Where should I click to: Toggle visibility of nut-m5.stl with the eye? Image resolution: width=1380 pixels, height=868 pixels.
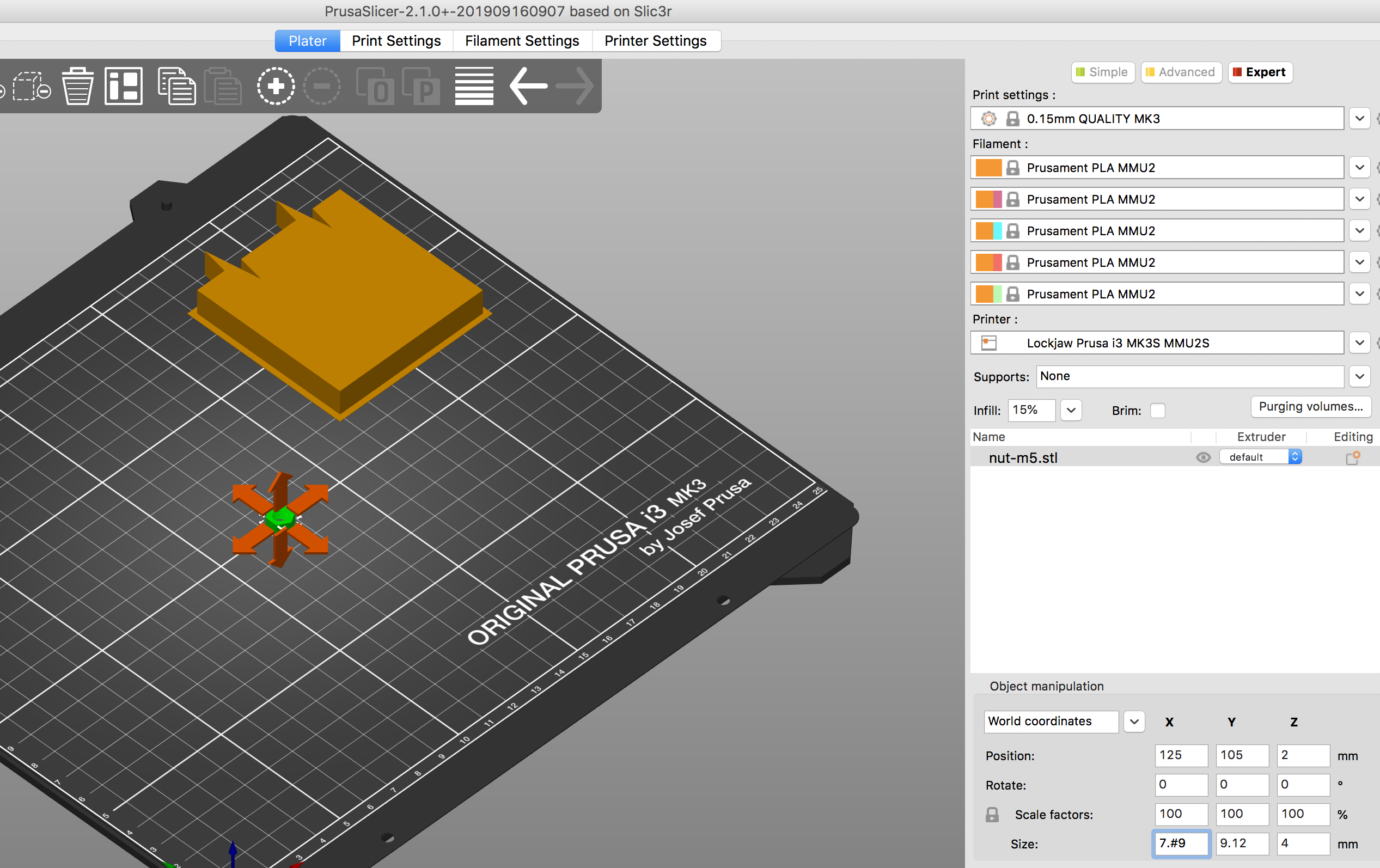coord(1203,457)
